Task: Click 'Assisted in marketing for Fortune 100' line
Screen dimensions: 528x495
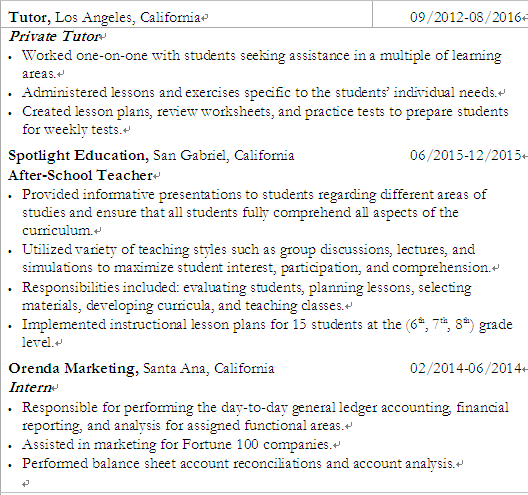Action: point(177,444)
